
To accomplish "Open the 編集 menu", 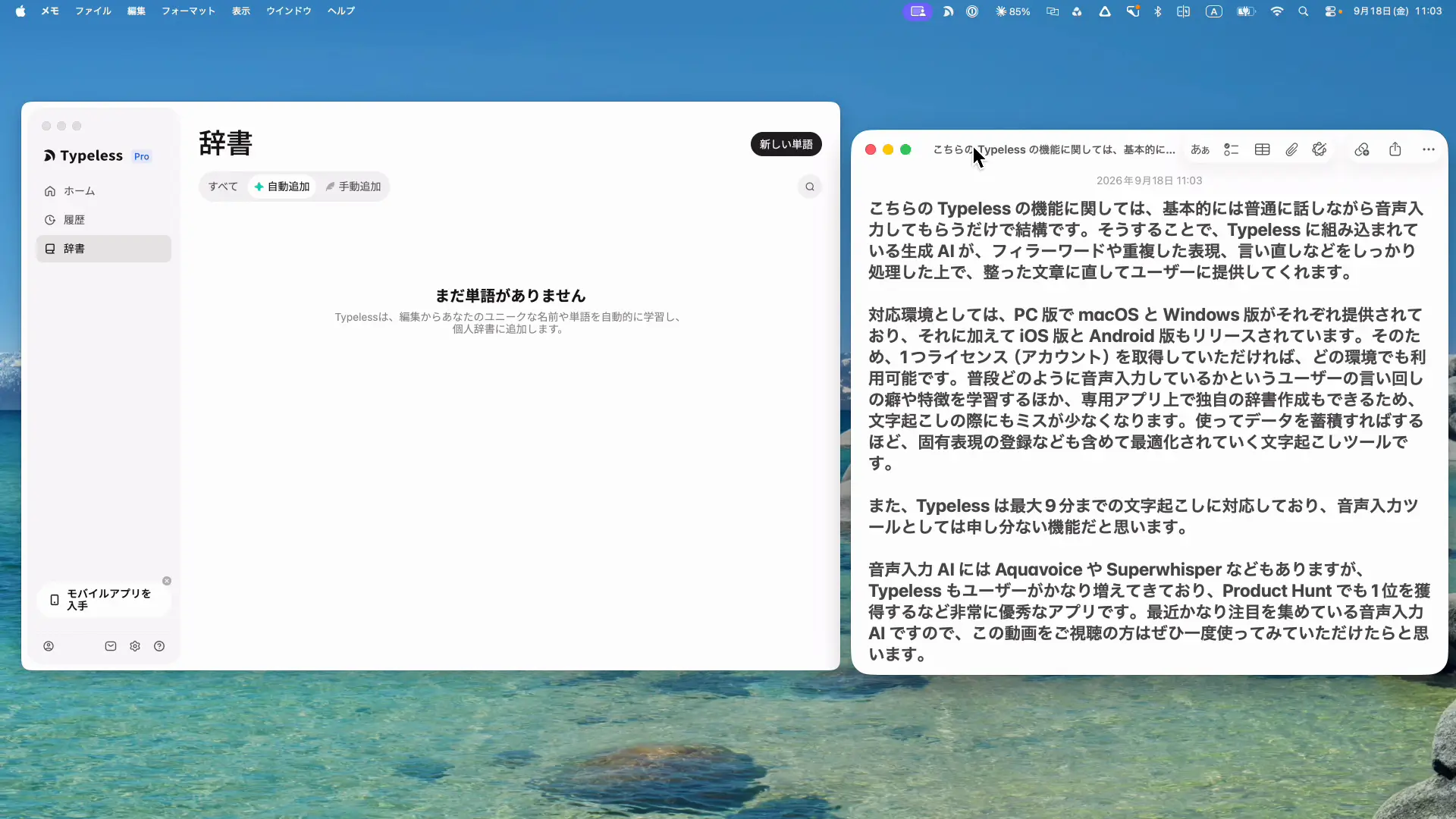I will [x=136, y=11].
